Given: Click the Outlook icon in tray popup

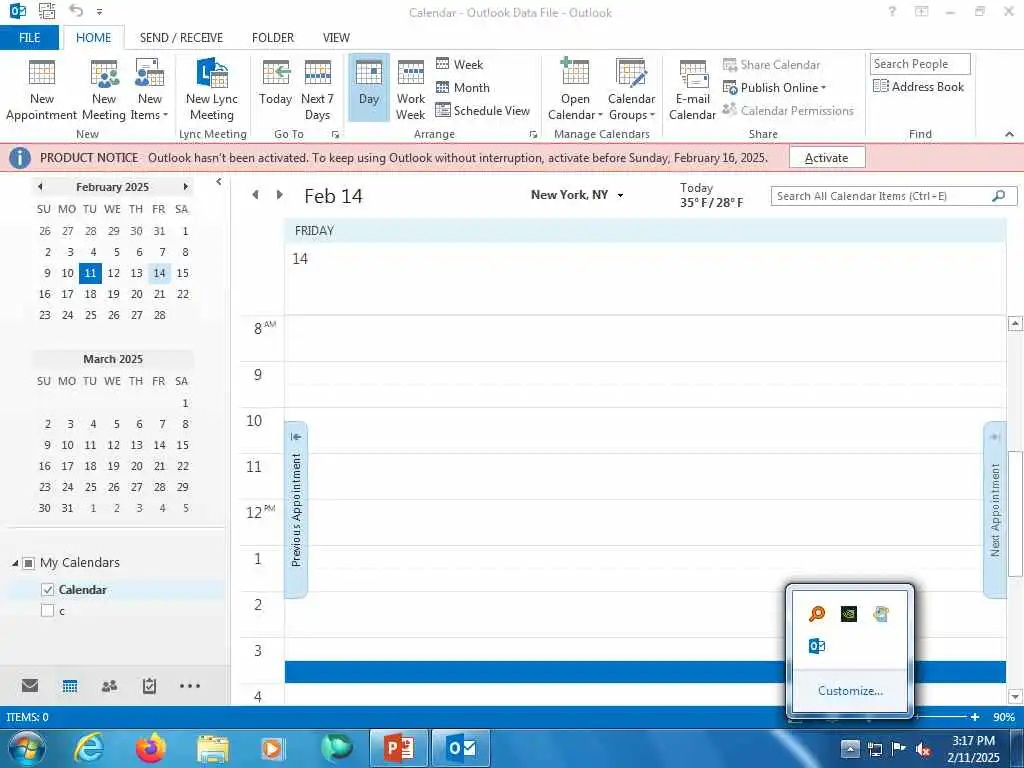Looking at the screenshot, I should 817,646.
